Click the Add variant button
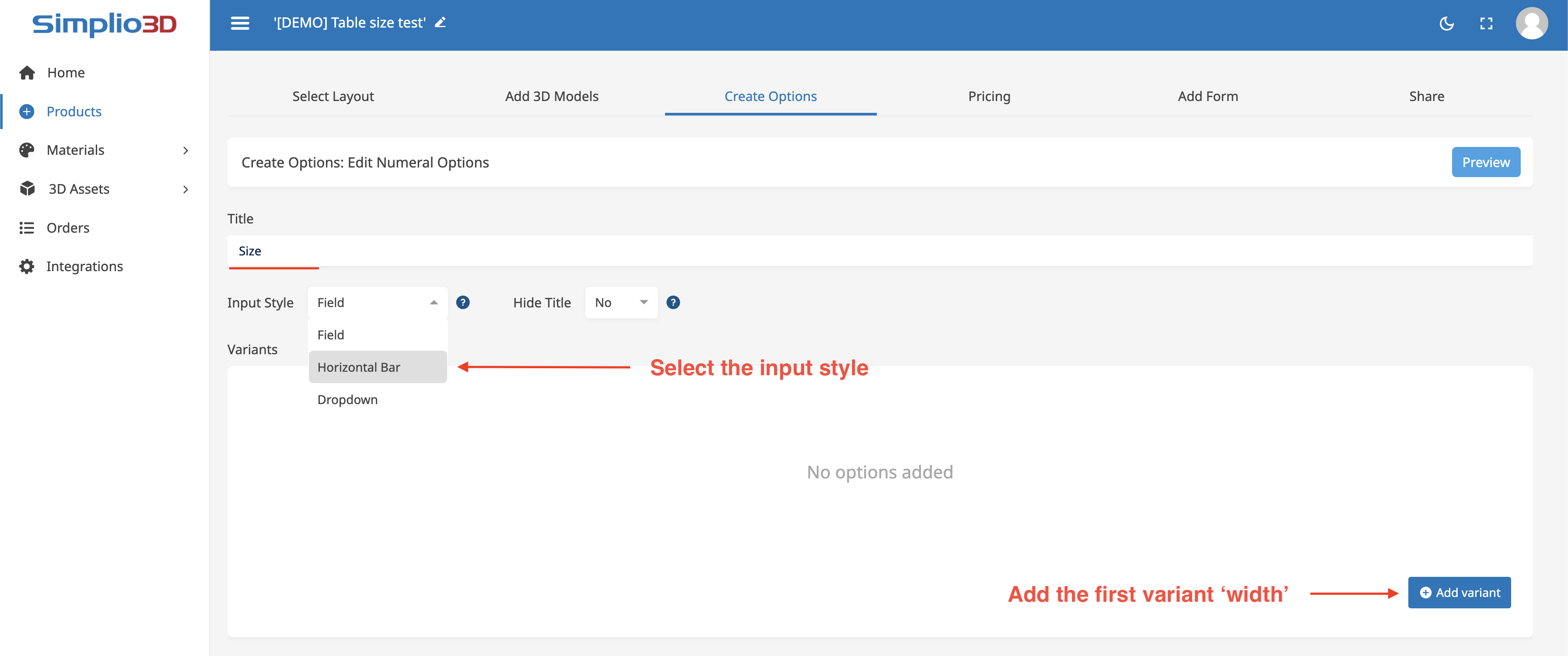 pyautogui.click(x=1459, y=593)
